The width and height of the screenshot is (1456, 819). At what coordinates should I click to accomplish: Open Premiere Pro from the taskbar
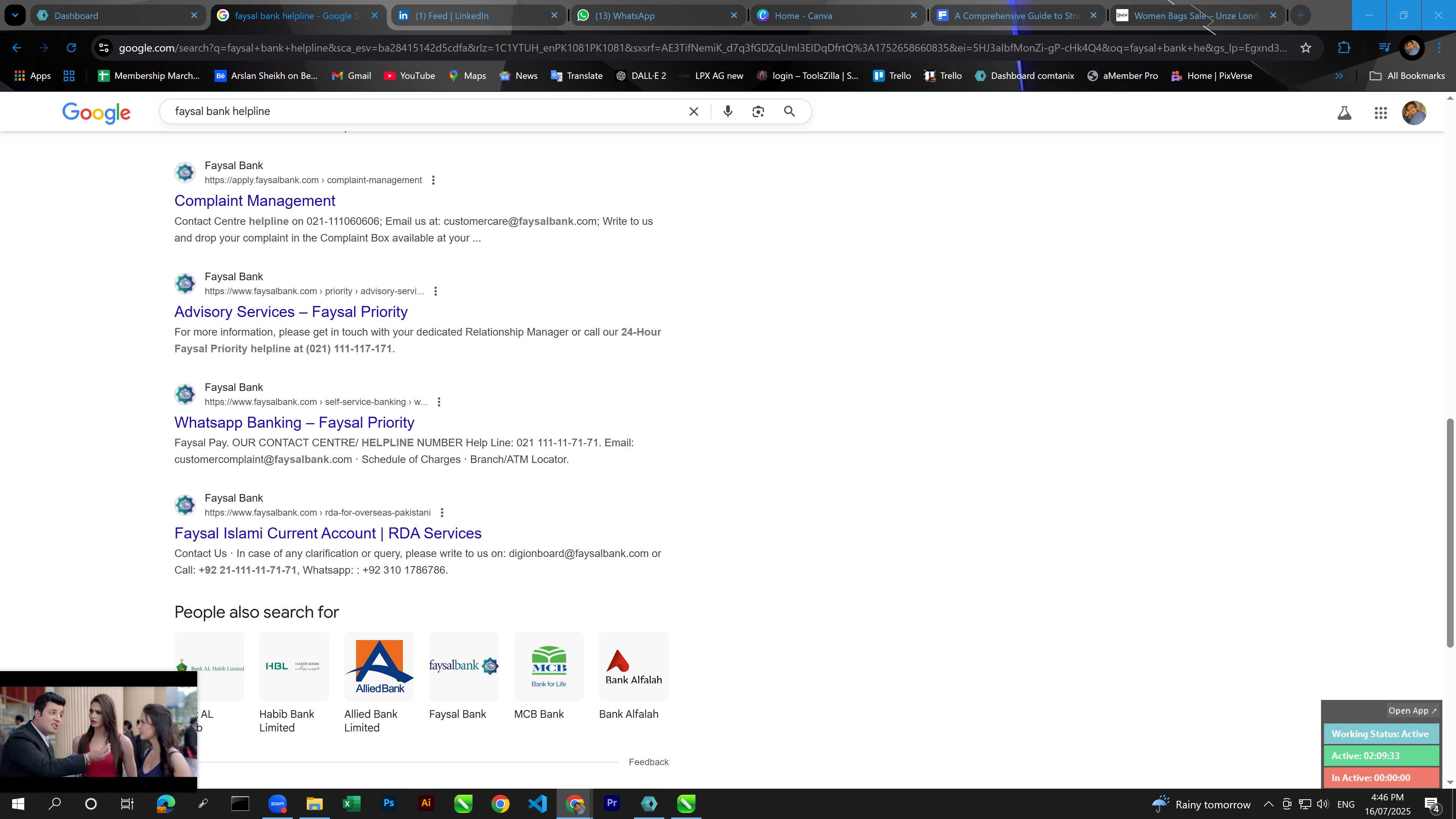coord(612,803)
